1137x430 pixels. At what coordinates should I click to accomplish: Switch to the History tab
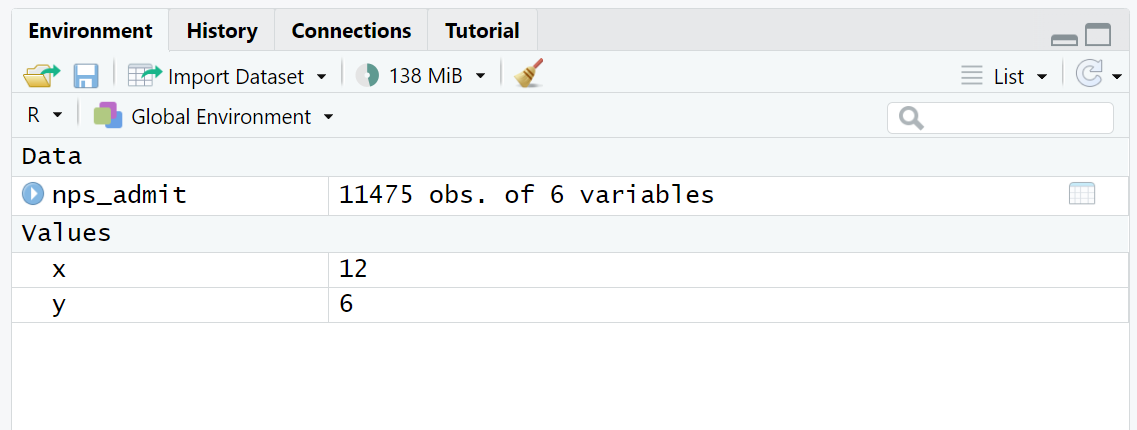(x=222, y=31)
